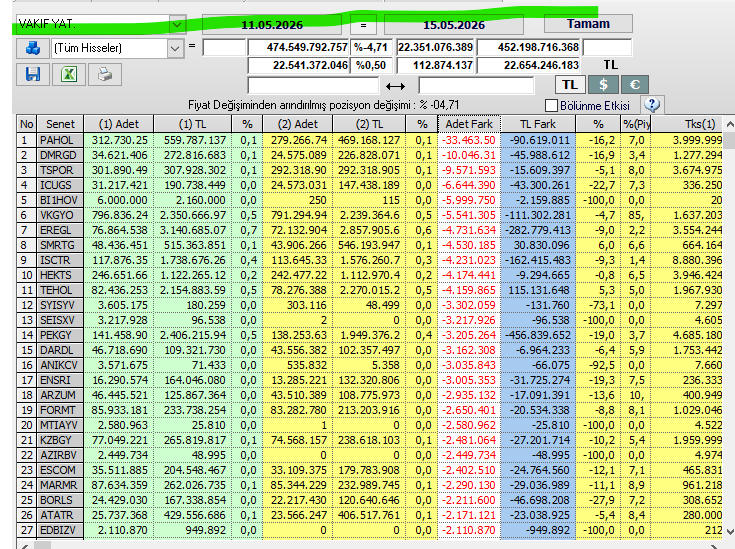The height and width of the screenshot is (549, 735).
Task: Select the SYISYV stock cell
Action: click(x=60, y=305)
